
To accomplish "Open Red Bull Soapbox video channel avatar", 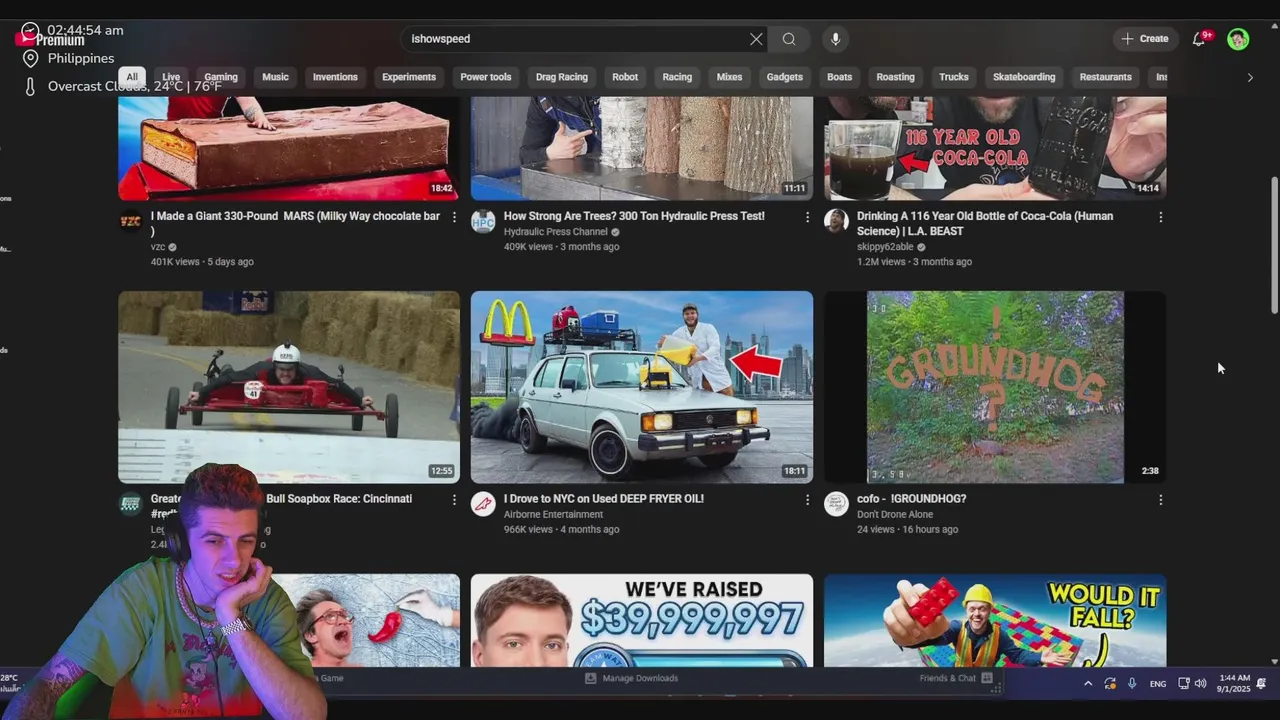I will tap(130, 504).
